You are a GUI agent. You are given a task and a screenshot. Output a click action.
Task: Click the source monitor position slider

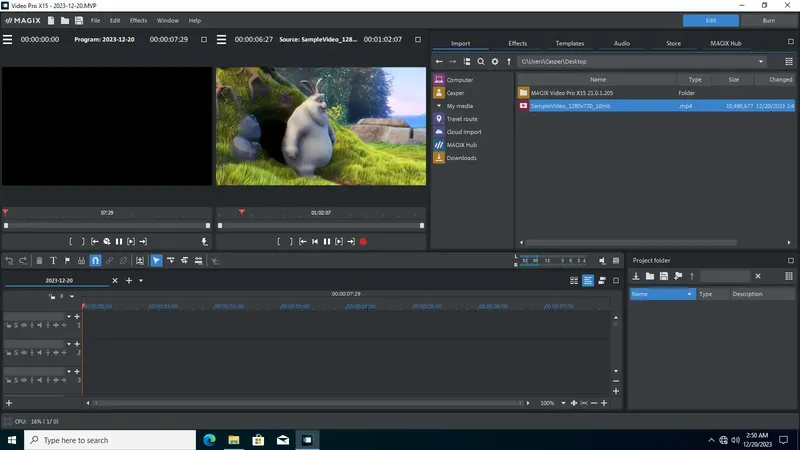320,225
